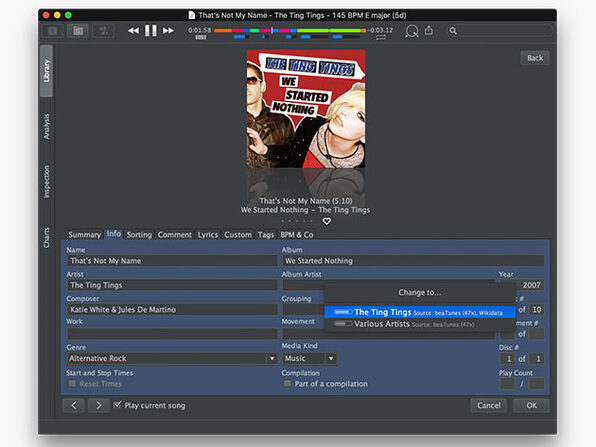Click the search input field
Screen dimensions: 596x447
(505, 31)
